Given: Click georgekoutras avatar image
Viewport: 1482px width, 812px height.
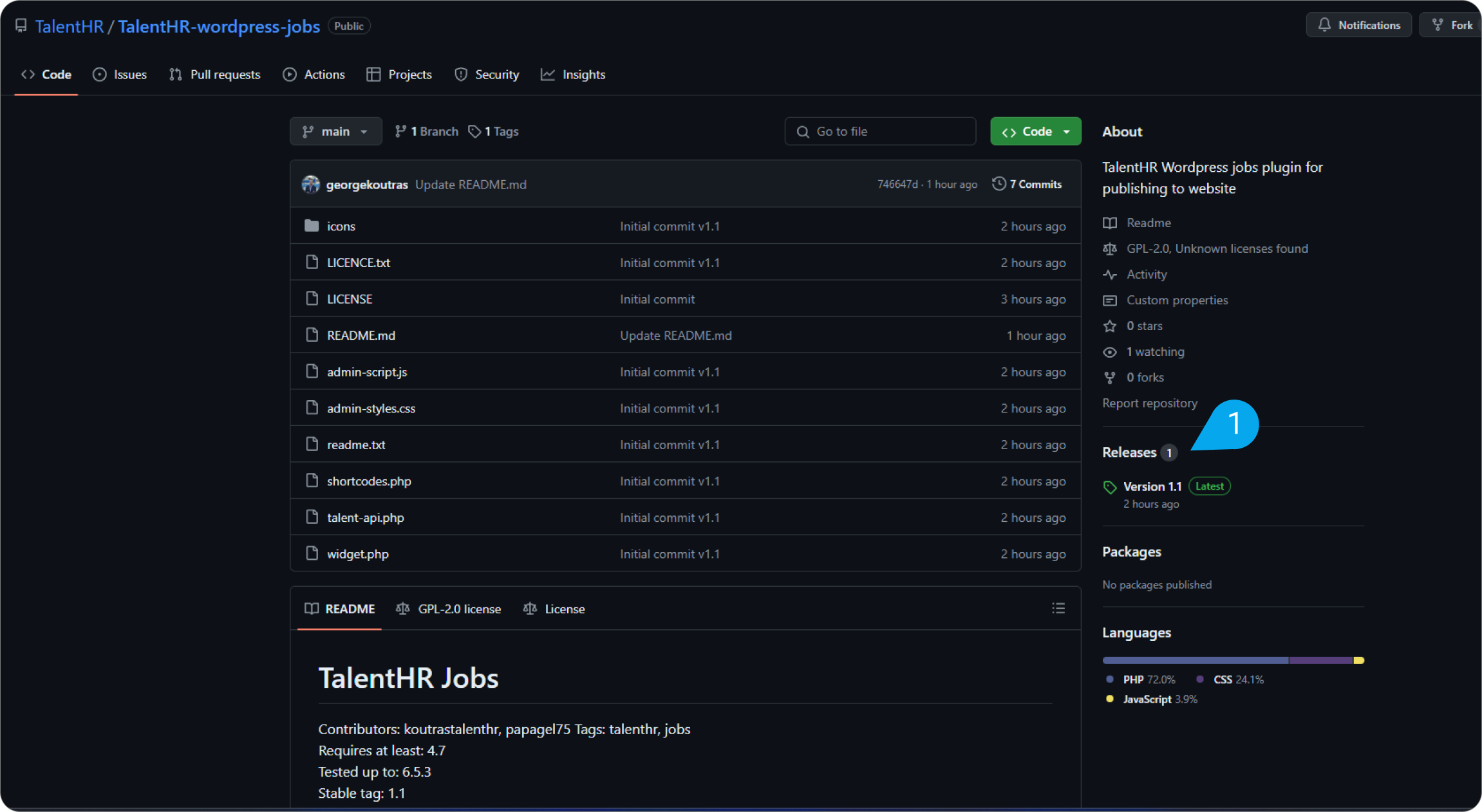Looking at the screenshot, I should tap(311, 185).
